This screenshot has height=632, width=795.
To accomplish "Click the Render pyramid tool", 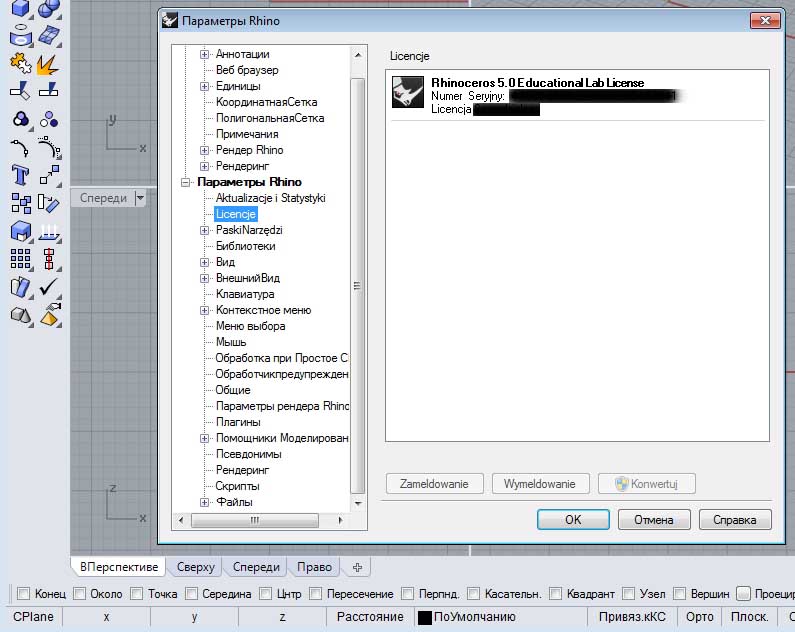I will (50, 315).
